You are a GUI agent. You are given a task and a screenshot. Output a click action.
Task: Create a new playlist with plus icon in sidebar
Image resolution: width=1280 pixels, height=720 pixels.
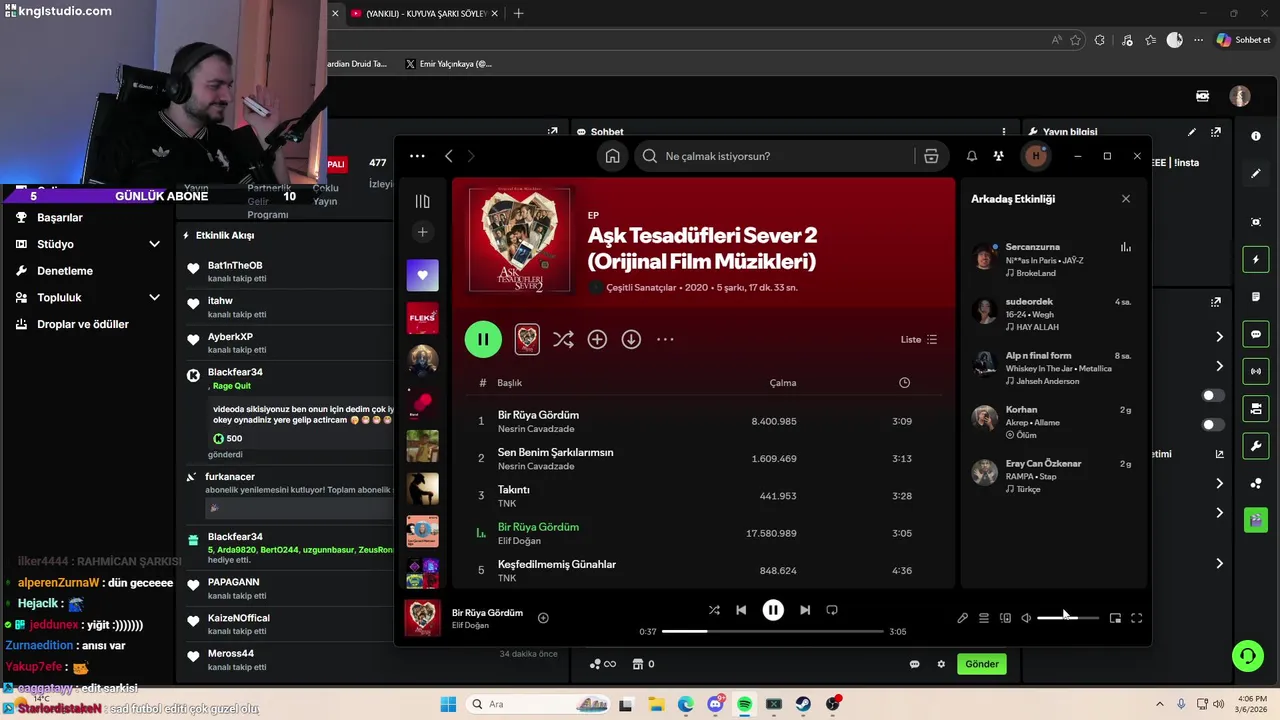[x=422, y=232]
